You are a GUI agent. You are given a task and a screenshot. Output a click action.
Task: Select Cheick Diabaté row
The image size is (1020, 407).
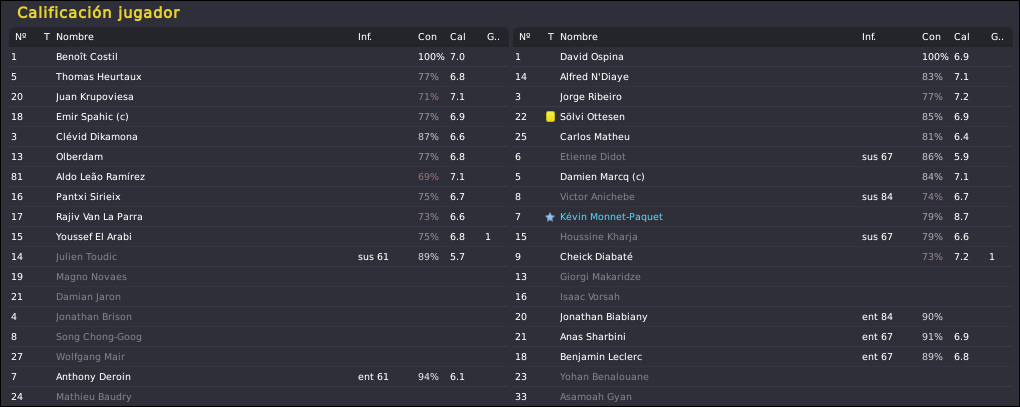762,257
